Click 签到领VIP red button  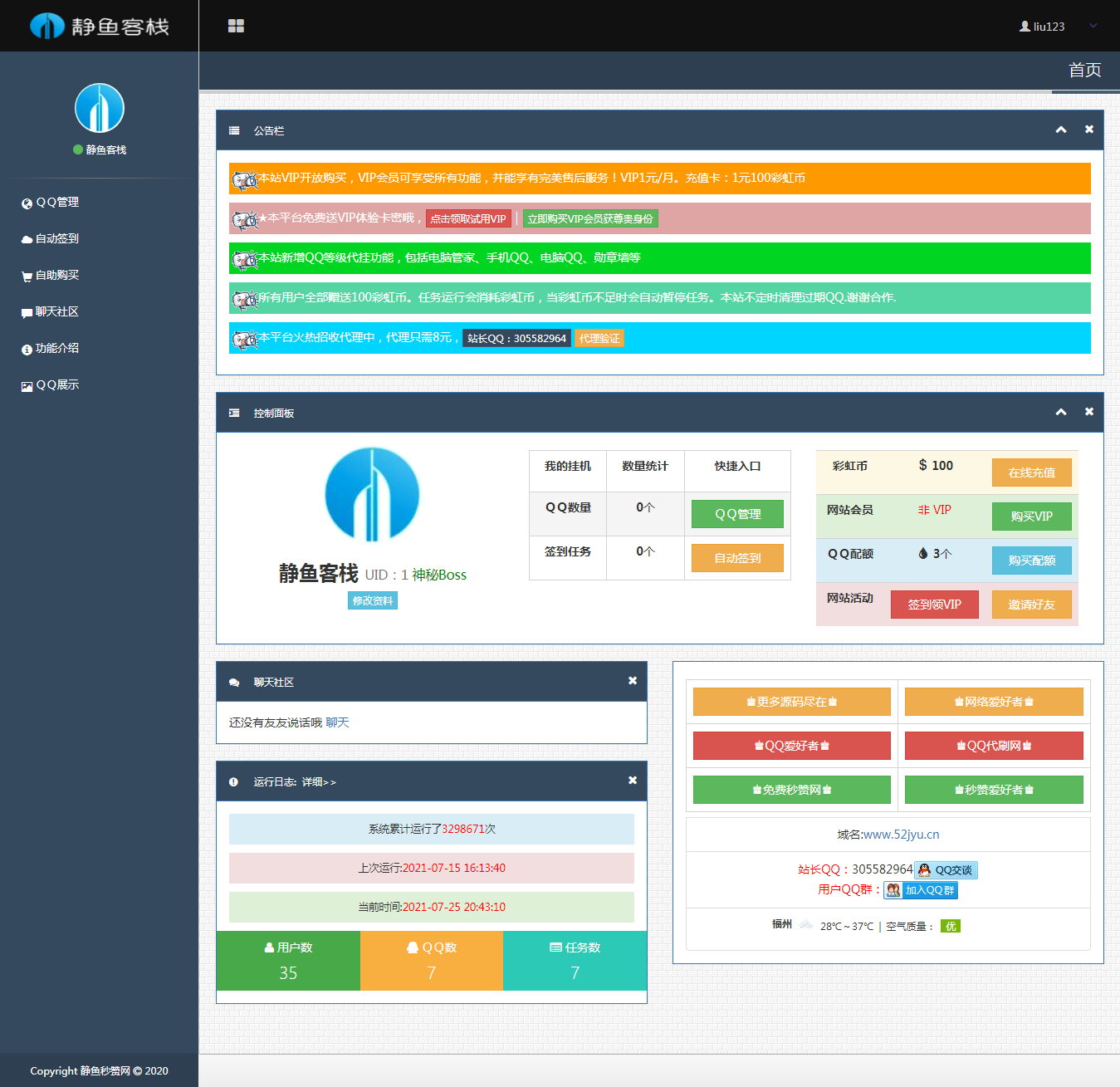(x=934, y=605)
